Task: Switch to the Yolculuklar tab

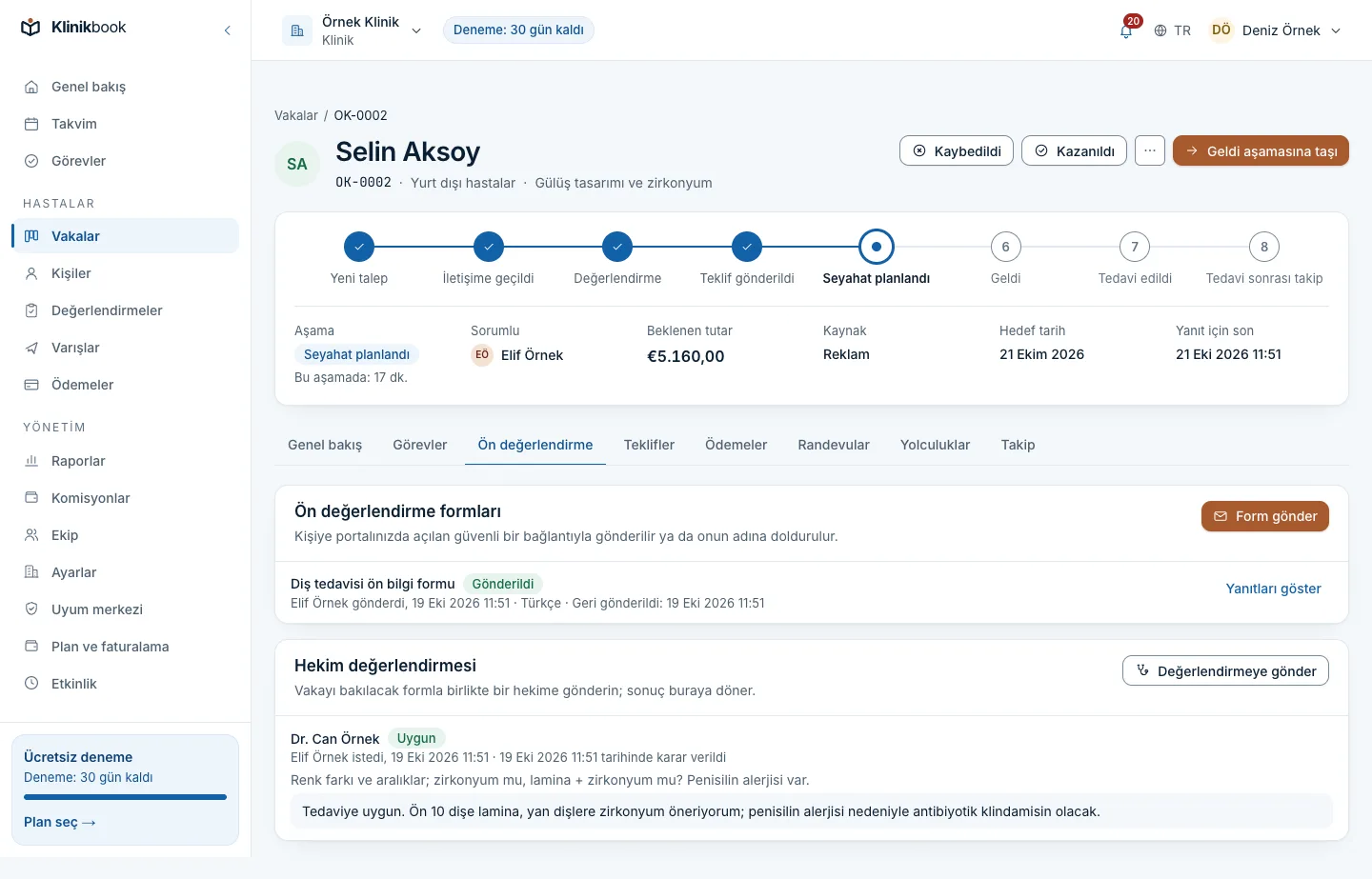Action: [x=935, y=445]
